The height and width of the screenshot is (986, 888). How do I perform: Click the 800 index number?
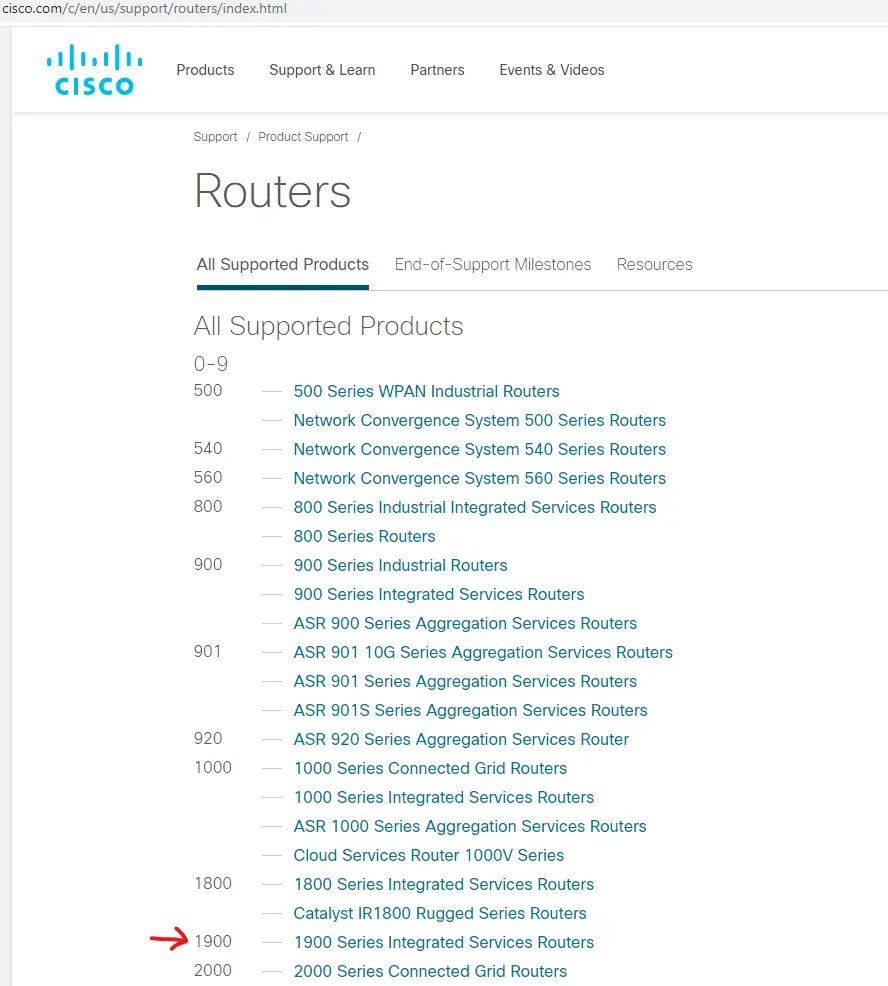208,506
